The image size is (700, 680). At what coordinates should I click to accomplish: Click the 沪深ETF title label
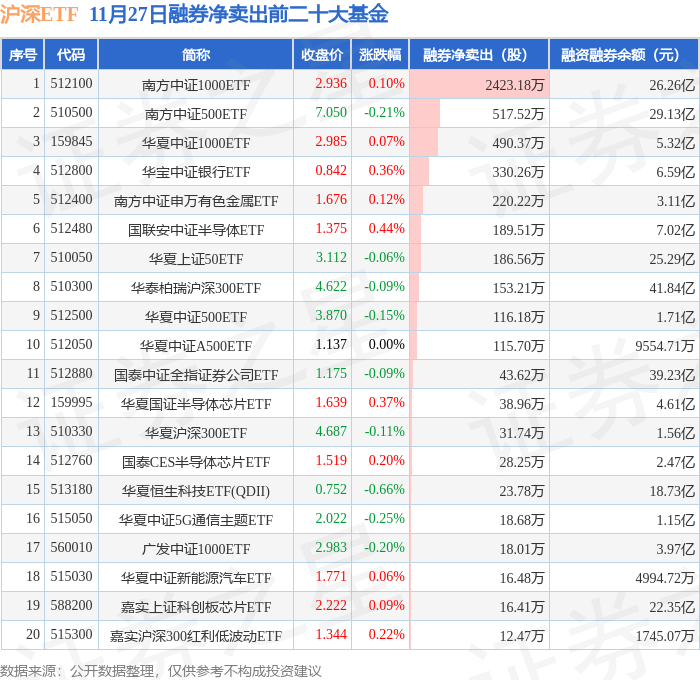click(39, 14)
